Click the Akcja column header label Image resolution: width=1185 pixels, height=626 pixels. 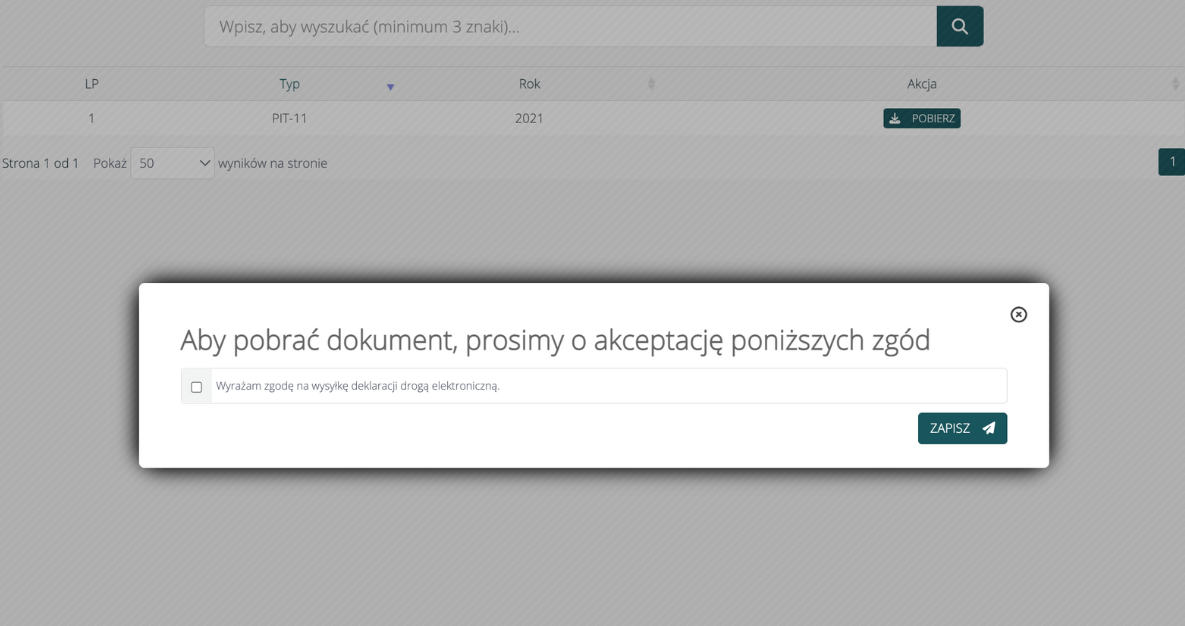tap(921, 85)
